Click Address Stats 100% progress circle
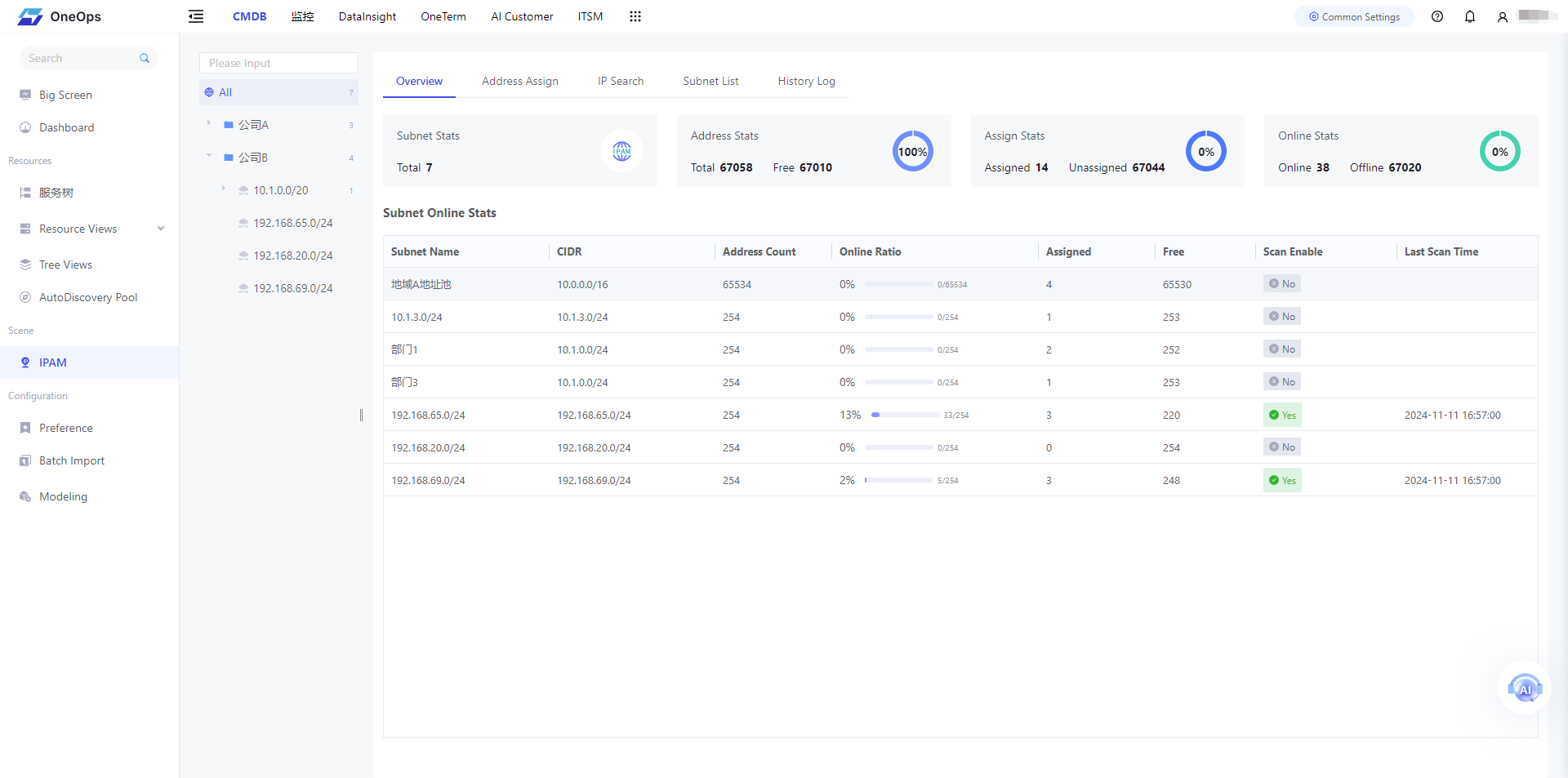 coord(913,151)
